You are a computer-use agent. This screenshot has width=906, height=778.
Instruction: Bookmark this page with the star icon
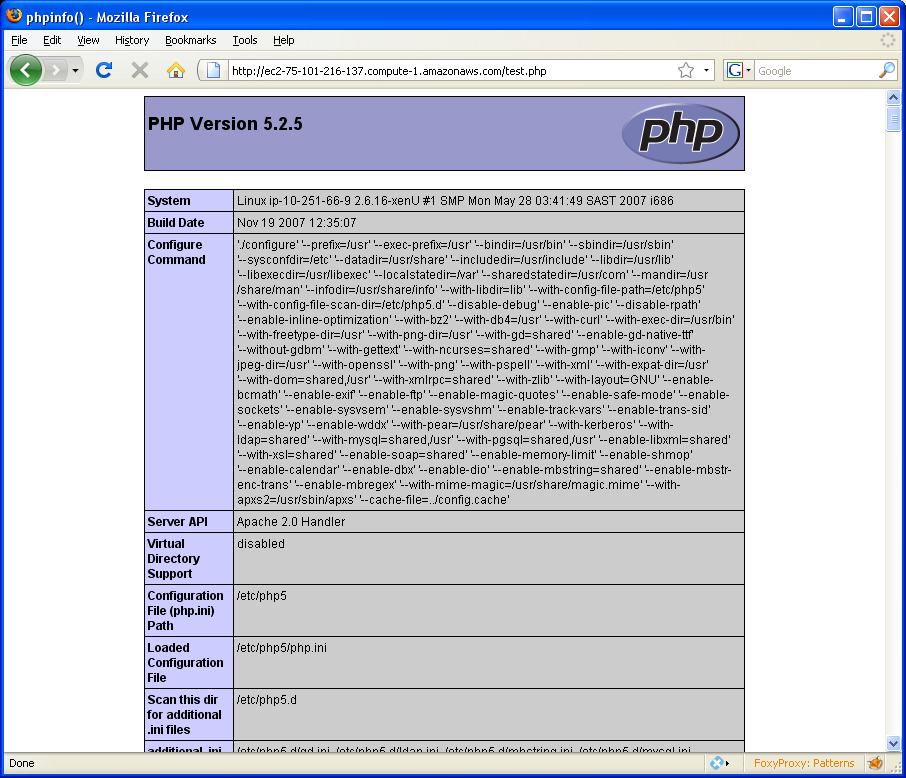pyautogui.click(x=686, y=71)
